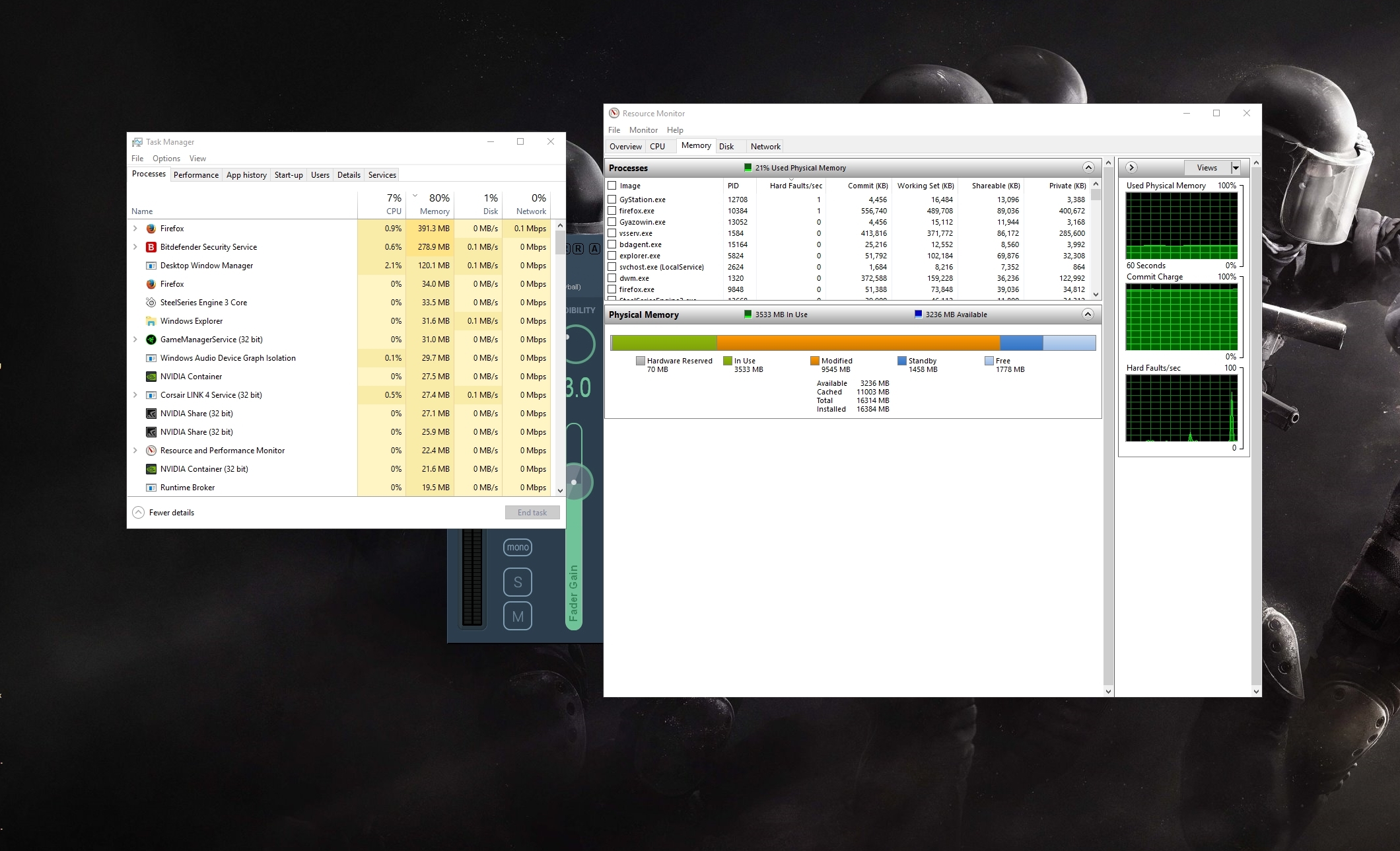Open the Views dropdown arrow
This screenshot has width=1400, height=851.
click(x=1236, y=168)
